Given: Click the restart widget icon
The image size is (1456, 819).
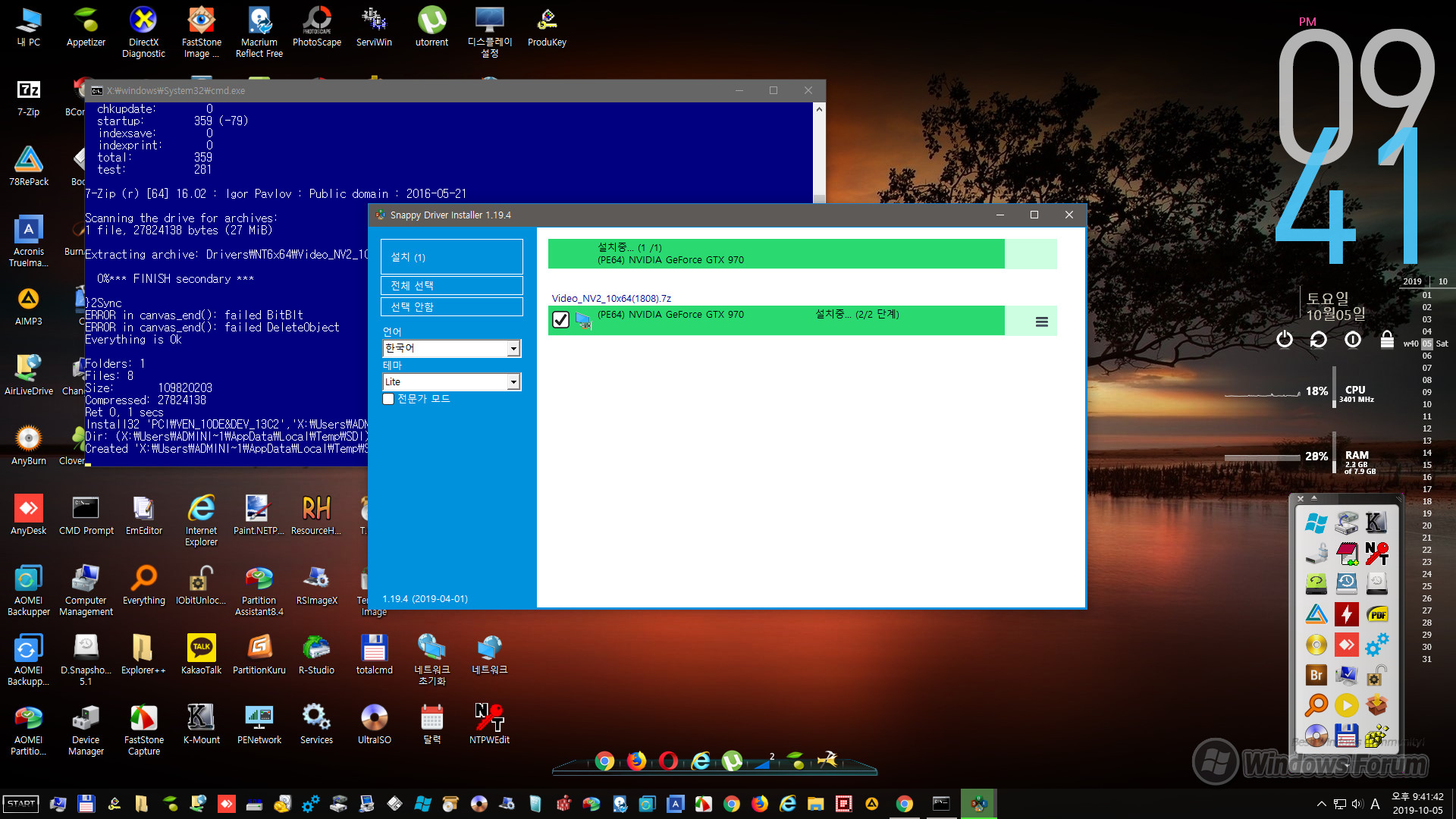Looking at the screenshot, I should coord(1319,339).
